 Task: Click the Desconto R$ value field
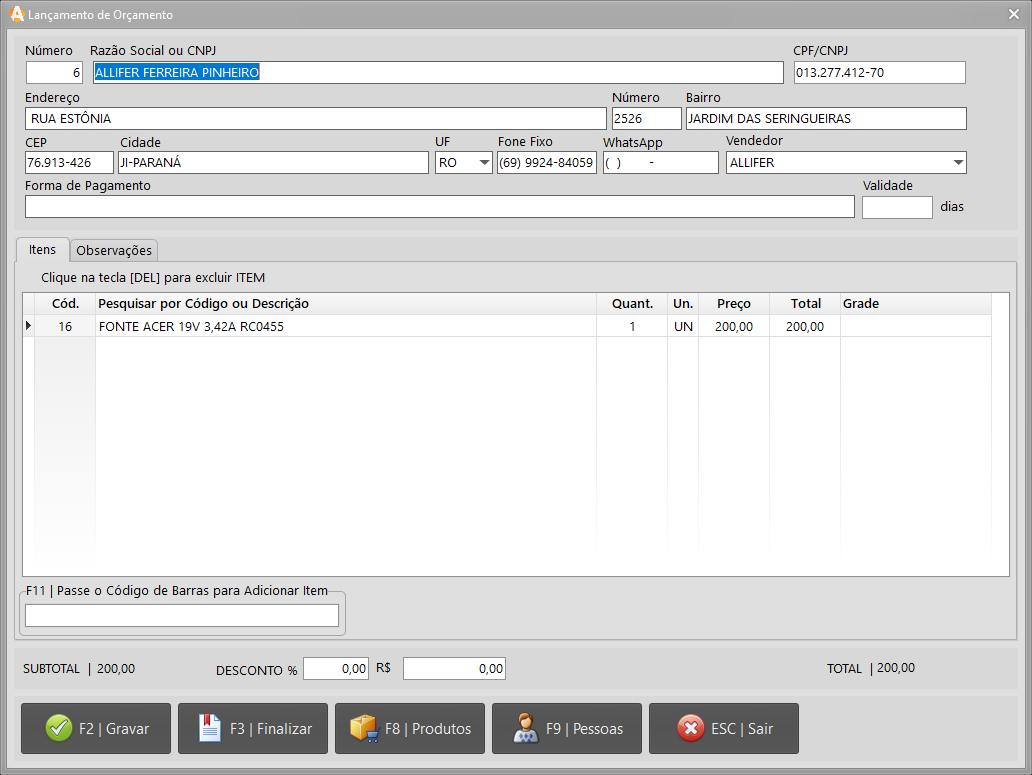(453, 669)
